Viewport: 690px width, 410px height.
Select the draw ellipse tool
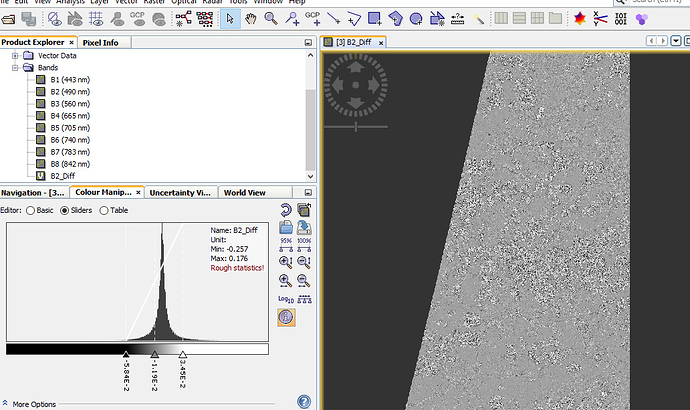click(416, 19)
